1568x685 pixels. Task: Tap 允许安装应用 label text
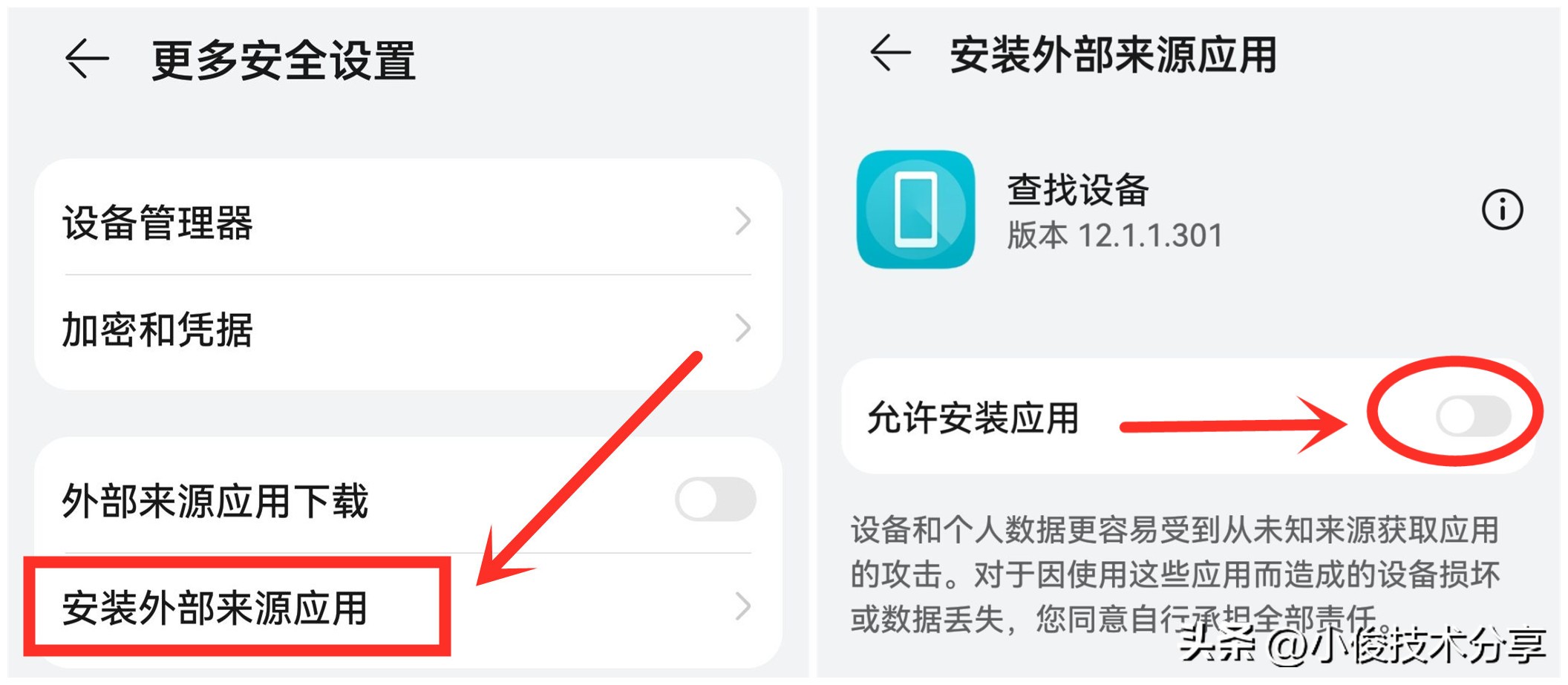[973, 418]
